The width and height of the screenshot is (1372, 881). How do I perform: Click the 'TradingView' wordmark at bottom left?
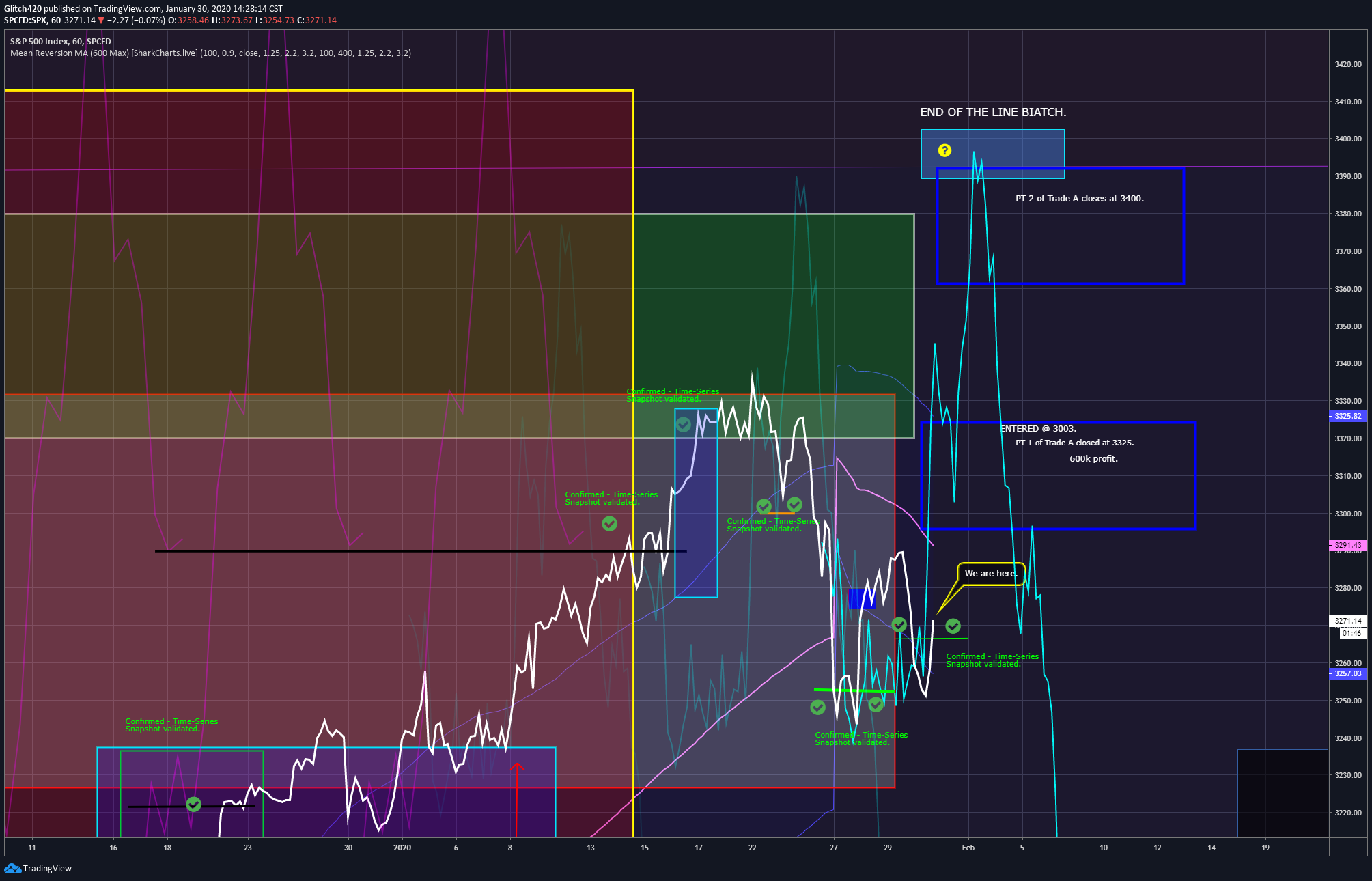point(47,869)
